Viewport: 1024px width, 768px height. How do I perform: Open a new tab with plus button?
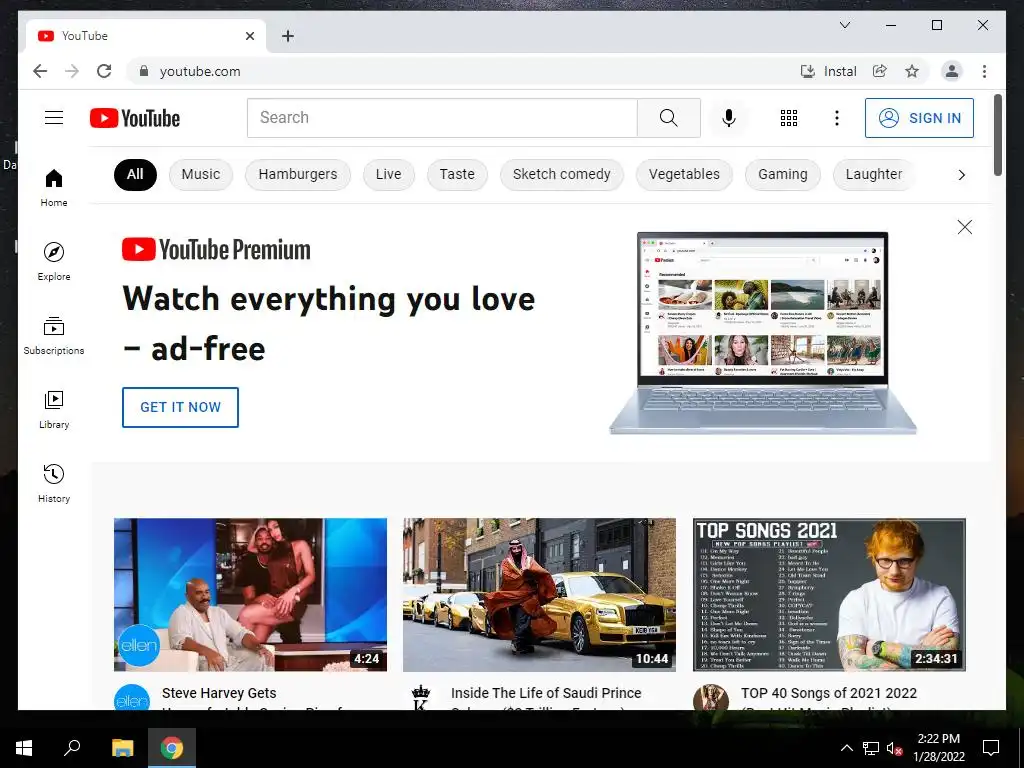point(287,36)
